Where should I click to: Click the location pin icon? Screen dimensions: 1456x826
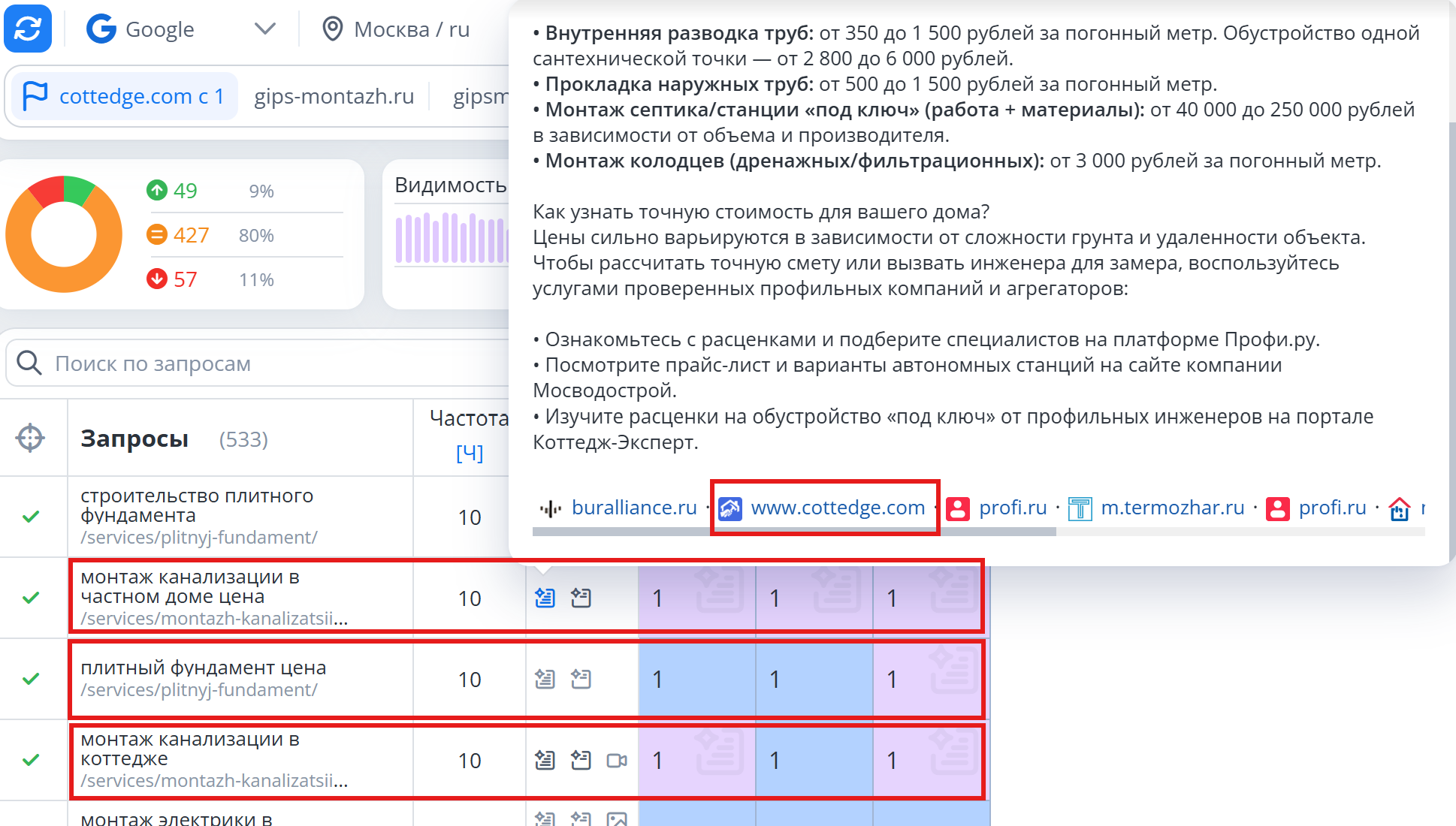point(332,29)
